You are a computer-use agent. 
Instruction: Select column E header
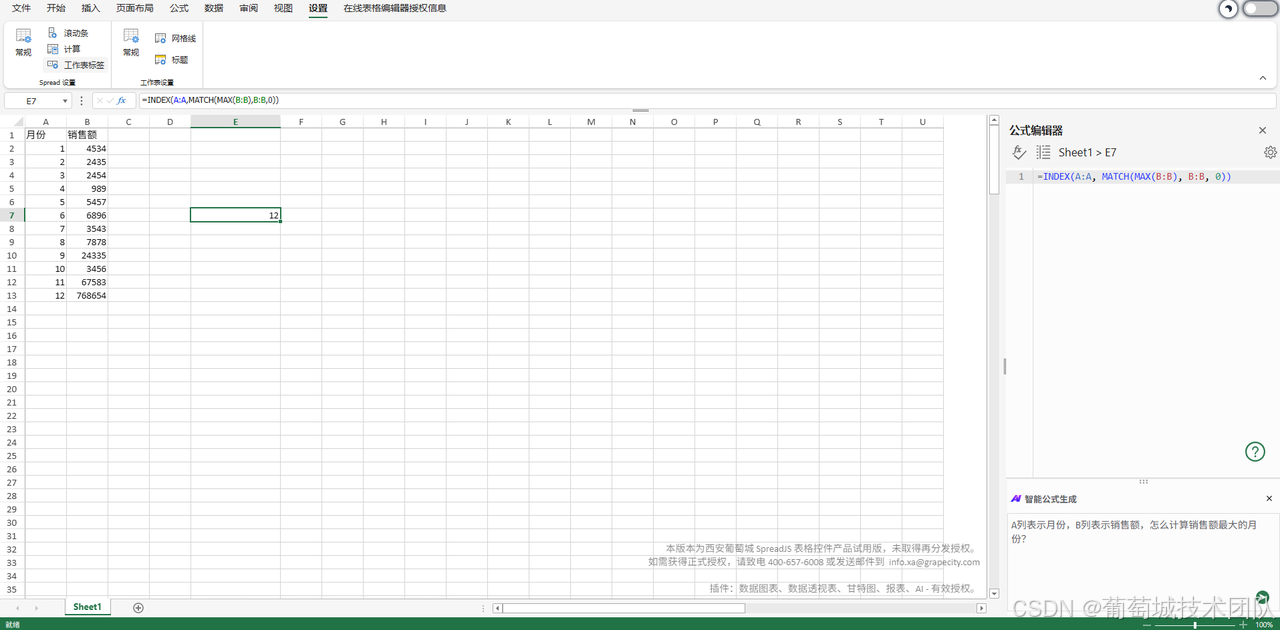tap(235, 122)
